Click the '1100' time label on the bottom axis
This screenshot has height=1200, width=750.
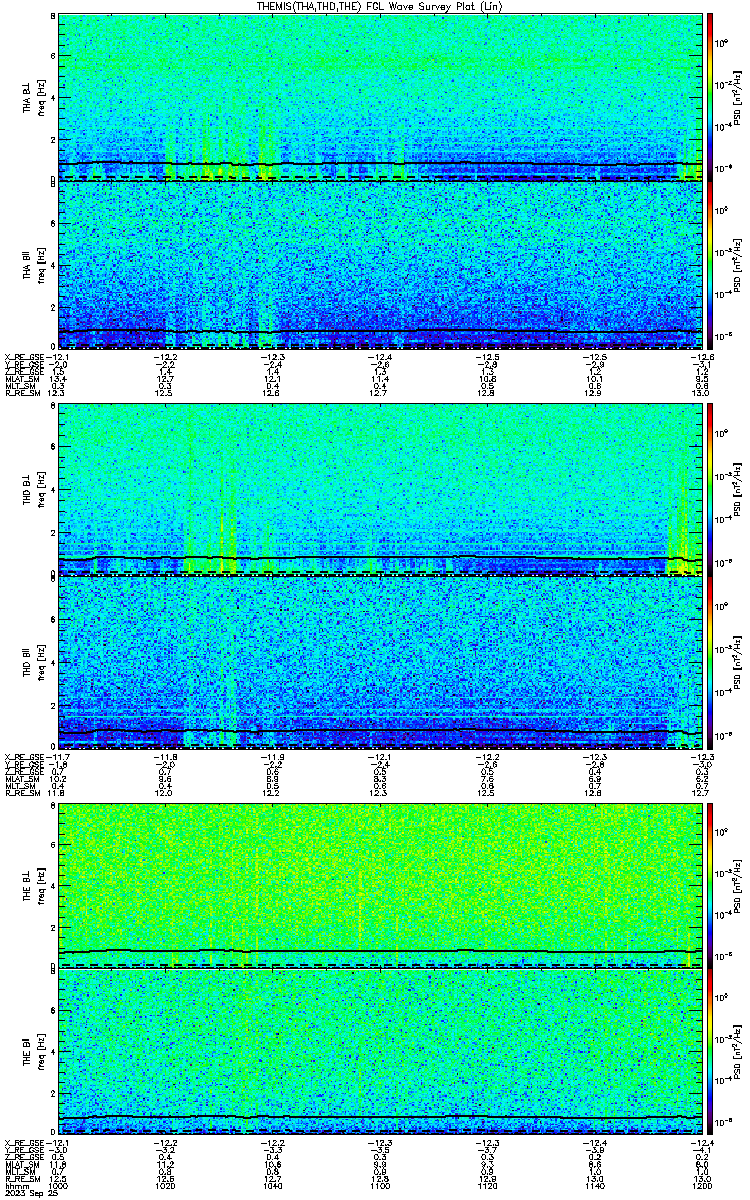coord(381,1186)
